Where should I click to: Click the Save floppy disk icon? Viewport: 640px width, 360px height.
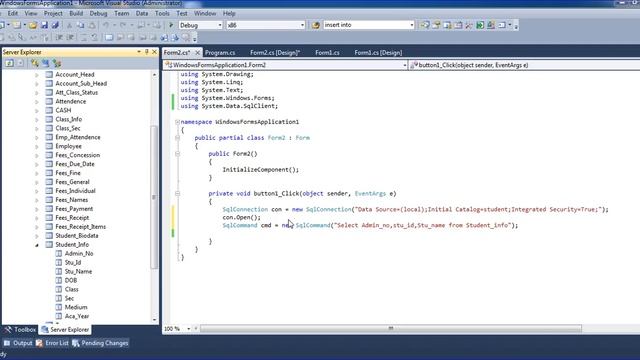[x=44, y=25]
